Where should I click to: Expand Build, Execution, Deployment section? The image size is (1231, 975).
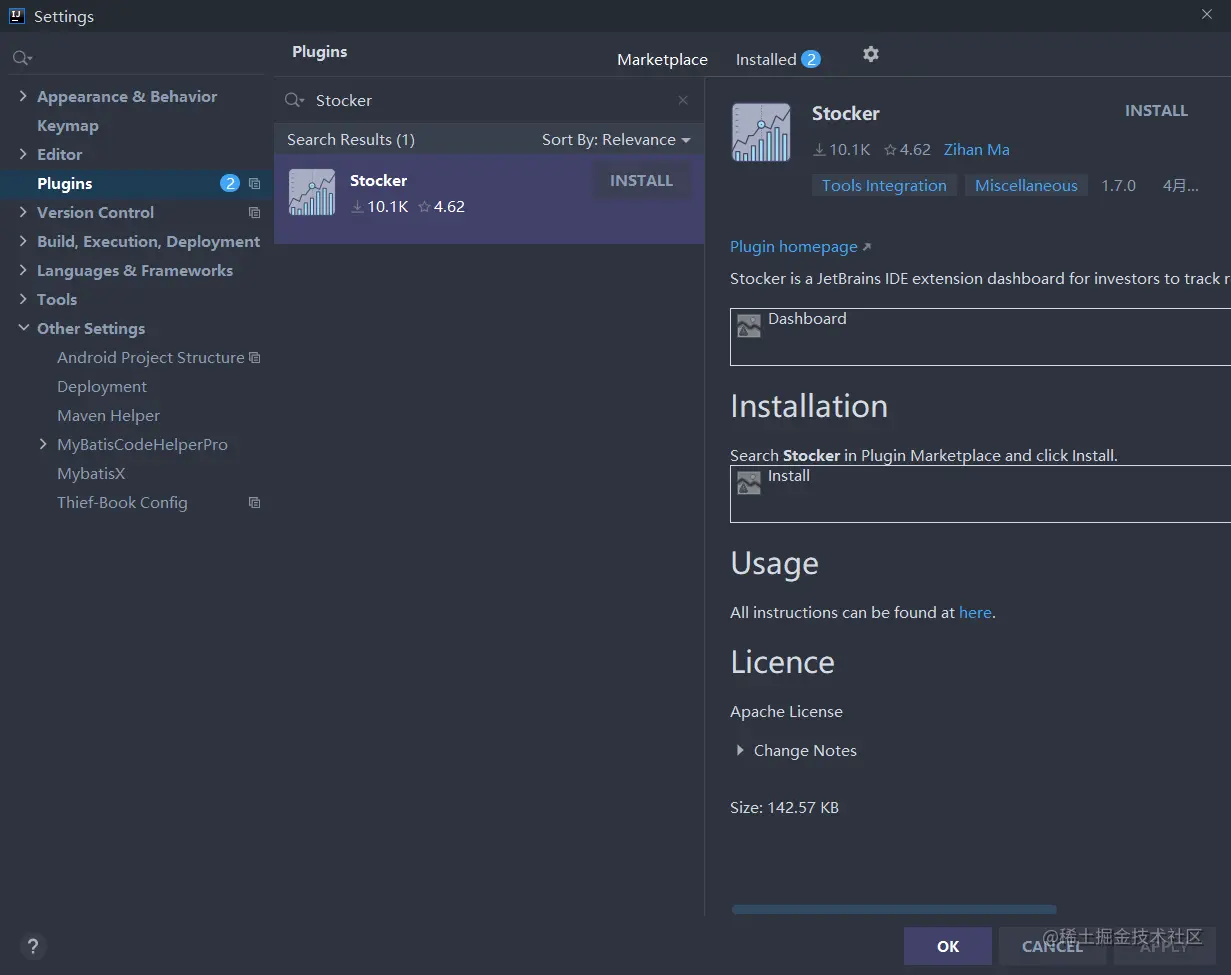coord(23,241)
